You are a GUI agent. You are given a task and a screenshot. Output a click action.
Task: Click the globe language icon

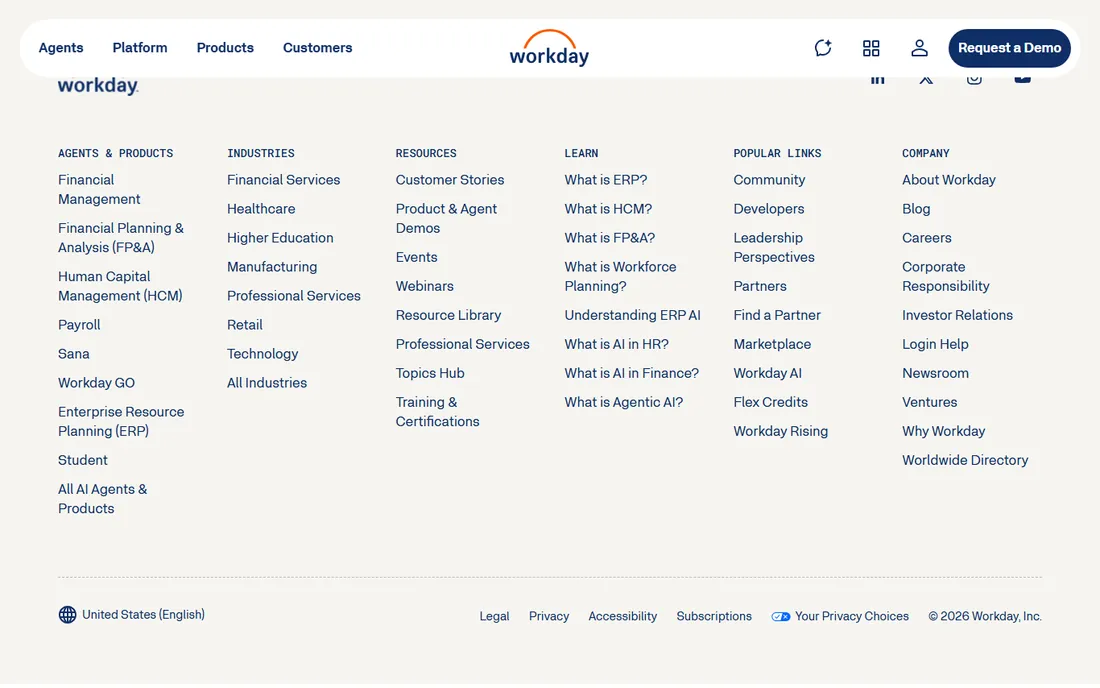pyautogui.click(x=67, y=615)
